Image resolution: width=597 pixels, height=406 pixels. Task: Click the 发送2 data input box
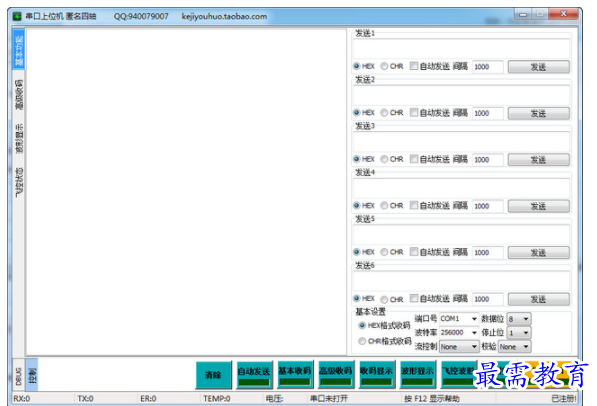pyautogui.click(x=461, y=95)
